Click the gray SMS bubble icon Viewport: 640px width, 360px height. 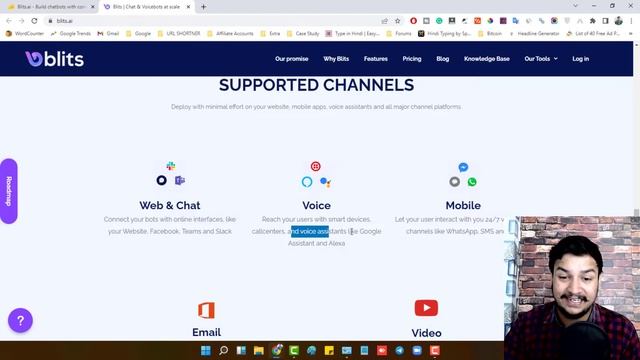point(455,182)
